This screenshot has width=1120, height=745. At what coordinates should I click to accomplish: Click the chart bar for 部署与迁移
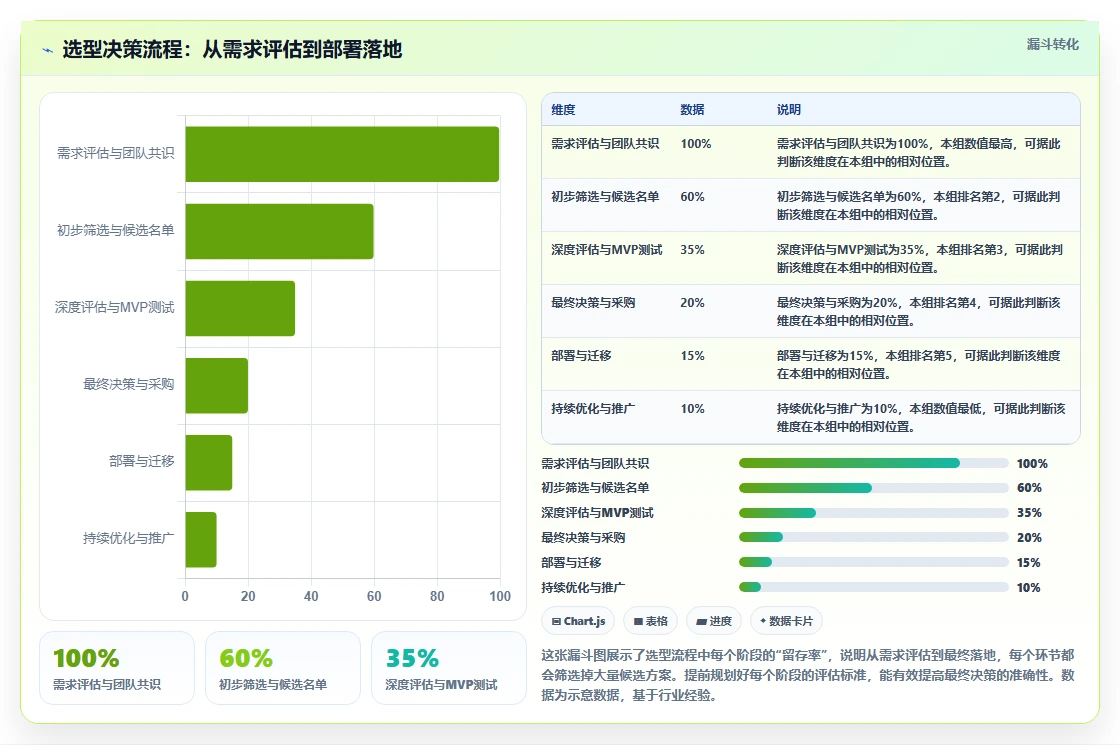(x=209, y=463)
